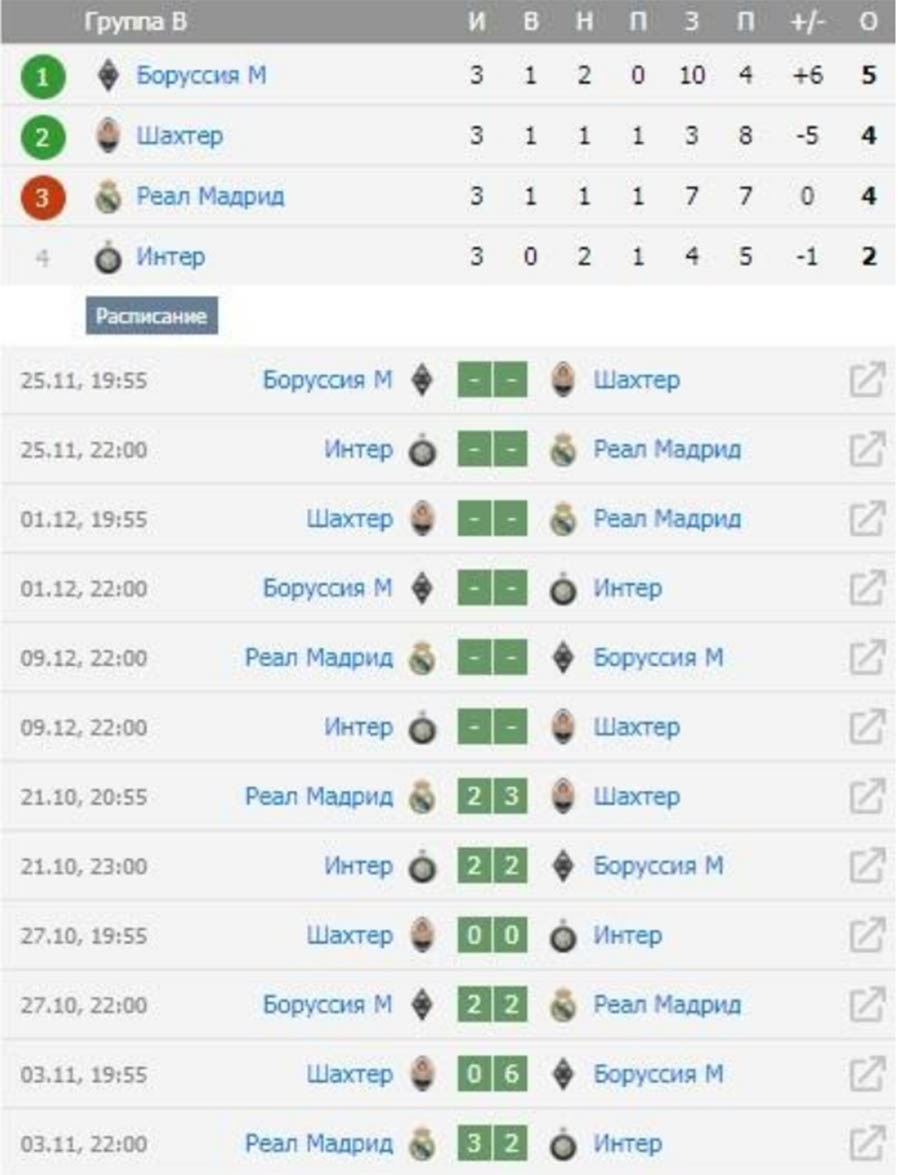Open external link for Реал Мадрид 2:3 Шахтер

click(x=866, y=797)
